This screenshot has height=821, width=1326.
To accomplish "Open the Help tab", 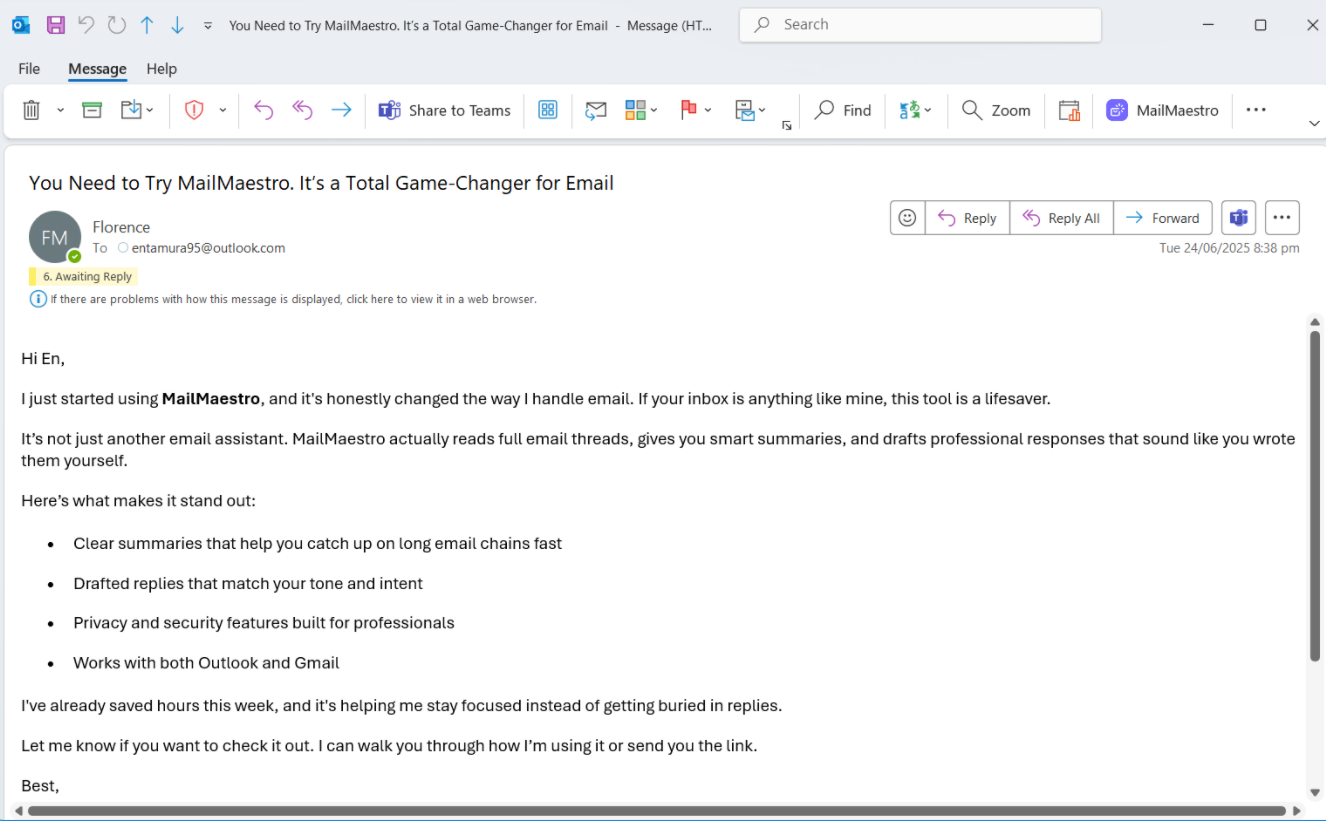I will click(x=162, y=69).
